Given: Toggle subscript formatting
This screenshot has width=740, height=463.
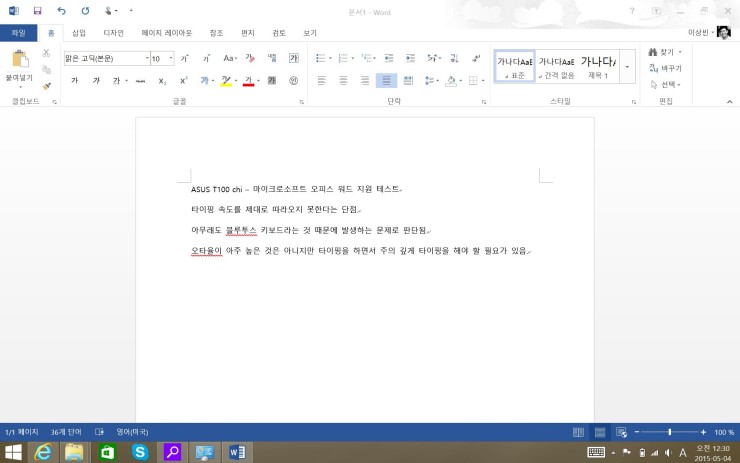Looking at the screenshot, I should [x=162, y=81].
